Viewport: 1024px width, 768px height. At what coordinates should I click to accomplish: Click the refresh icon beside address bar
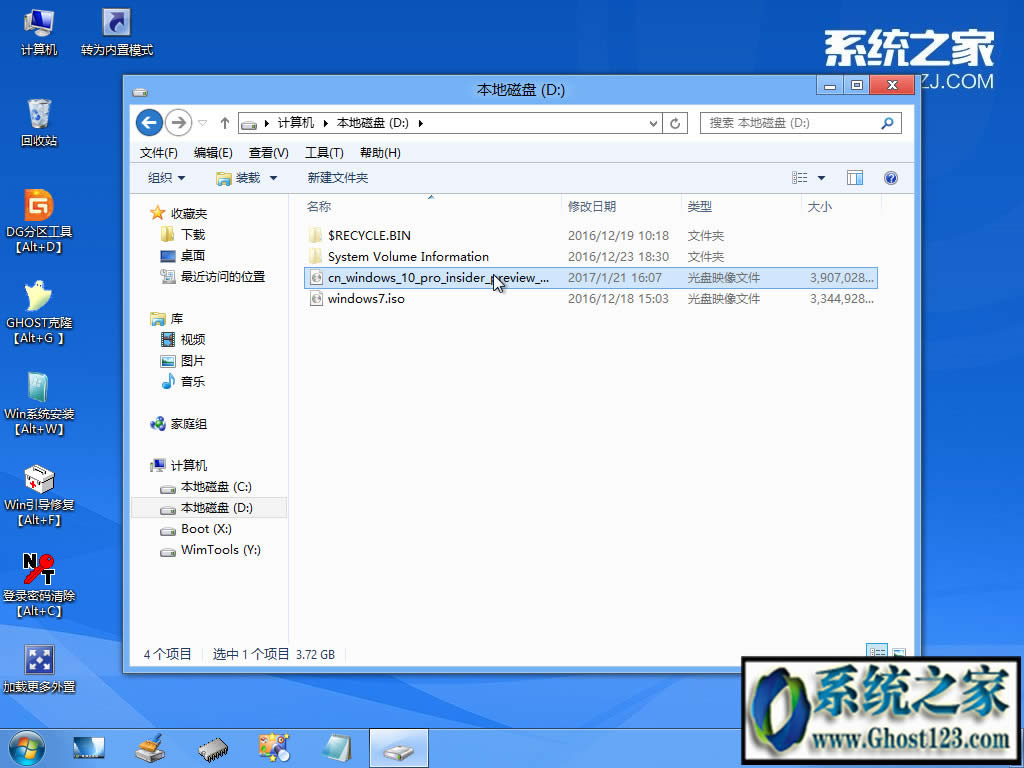pos(676,122)
